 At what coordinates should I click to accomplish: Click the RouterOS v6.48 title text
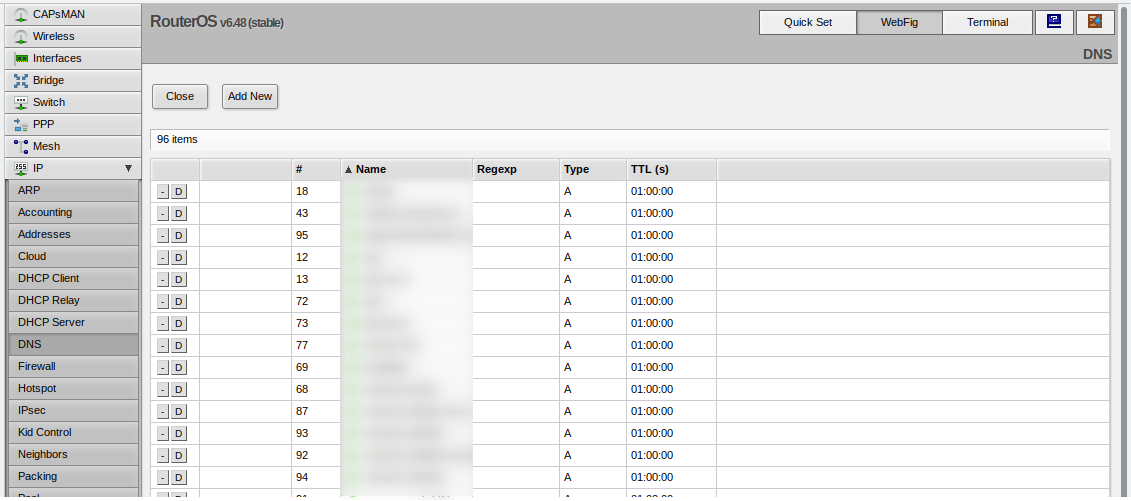pyautogui.click(x=216, y=22)
